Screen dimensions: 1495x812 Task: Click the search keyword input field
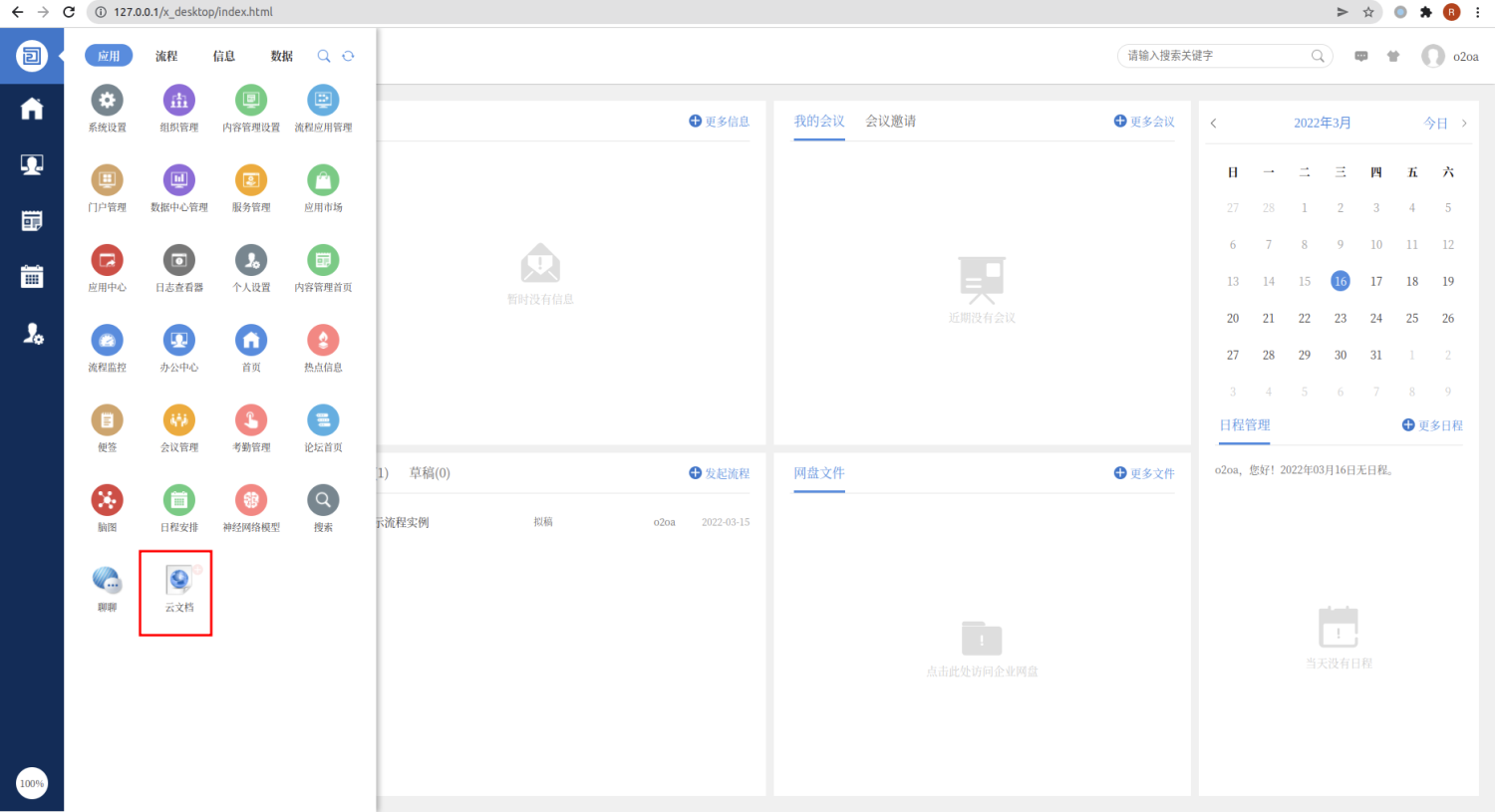click(1216, 56)
